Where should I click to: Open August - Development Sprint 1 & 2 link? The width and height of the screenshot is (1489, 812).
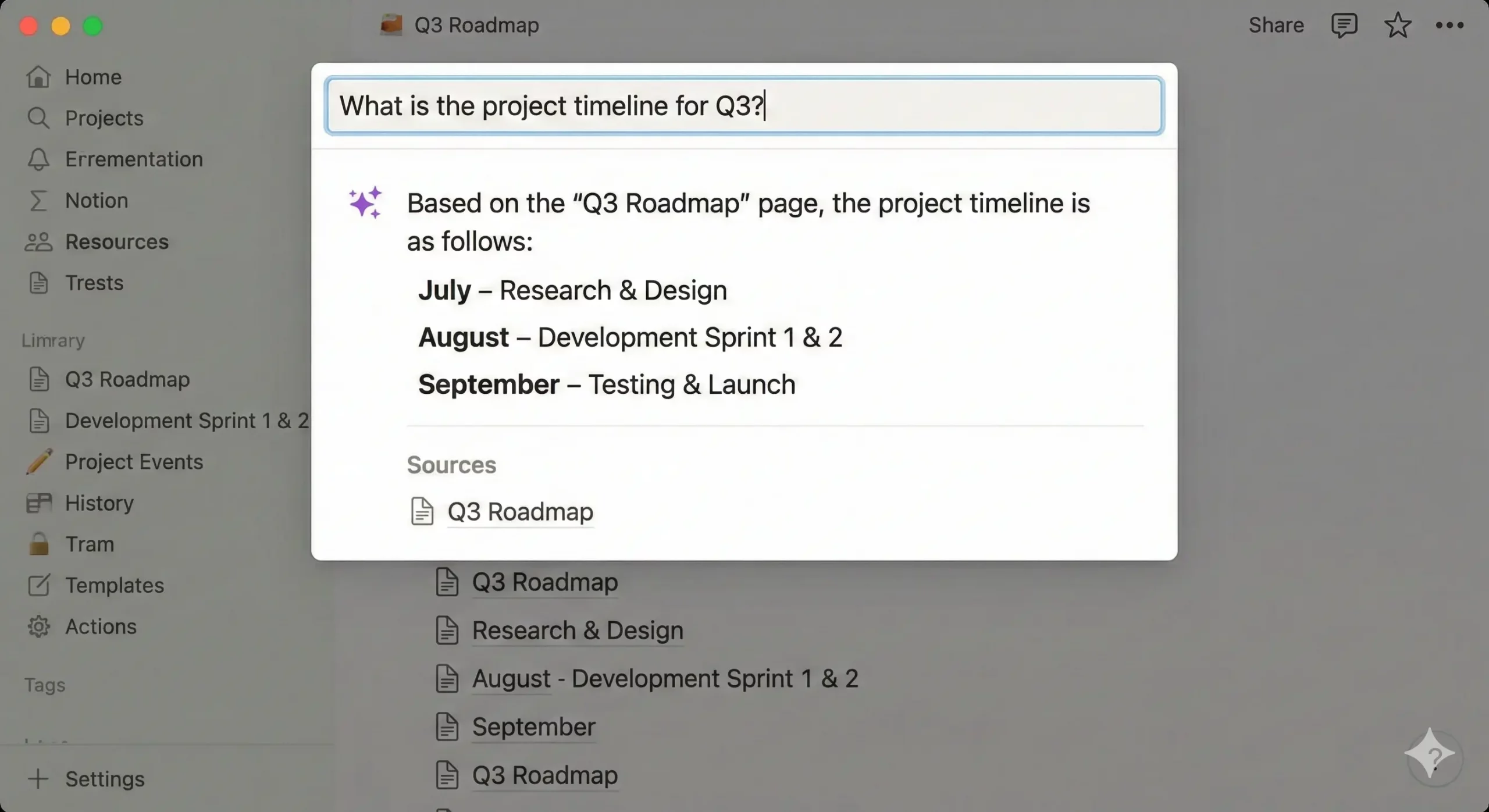tap(665, 679)
